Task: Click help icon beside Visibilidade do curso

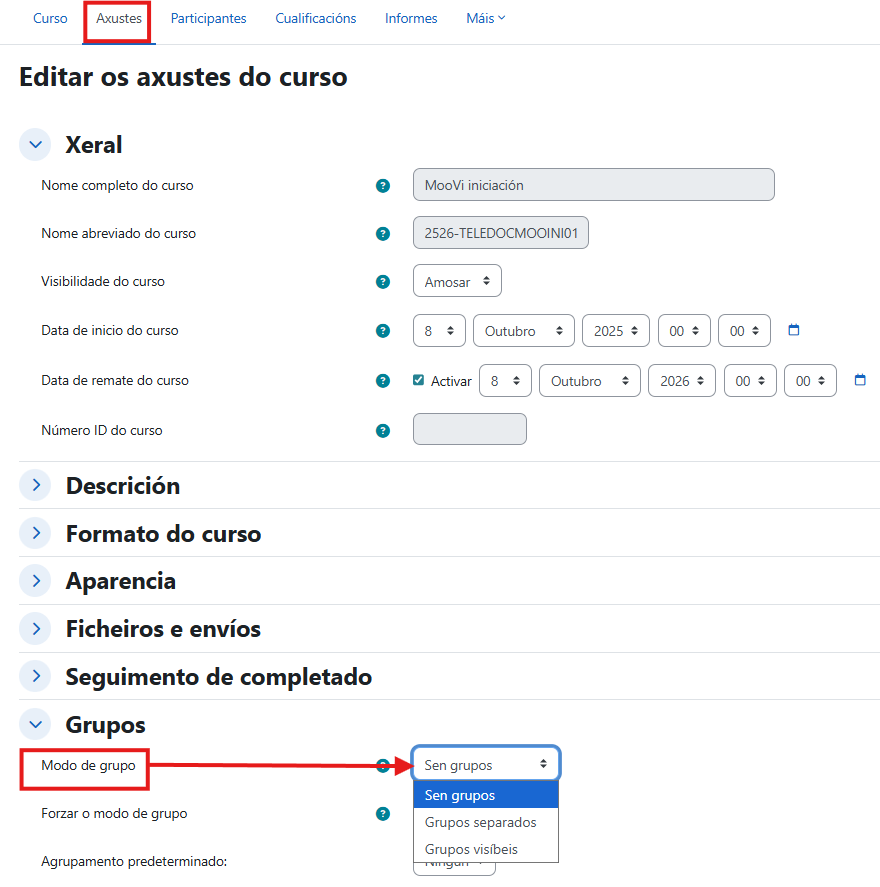Action: (382, 282)
